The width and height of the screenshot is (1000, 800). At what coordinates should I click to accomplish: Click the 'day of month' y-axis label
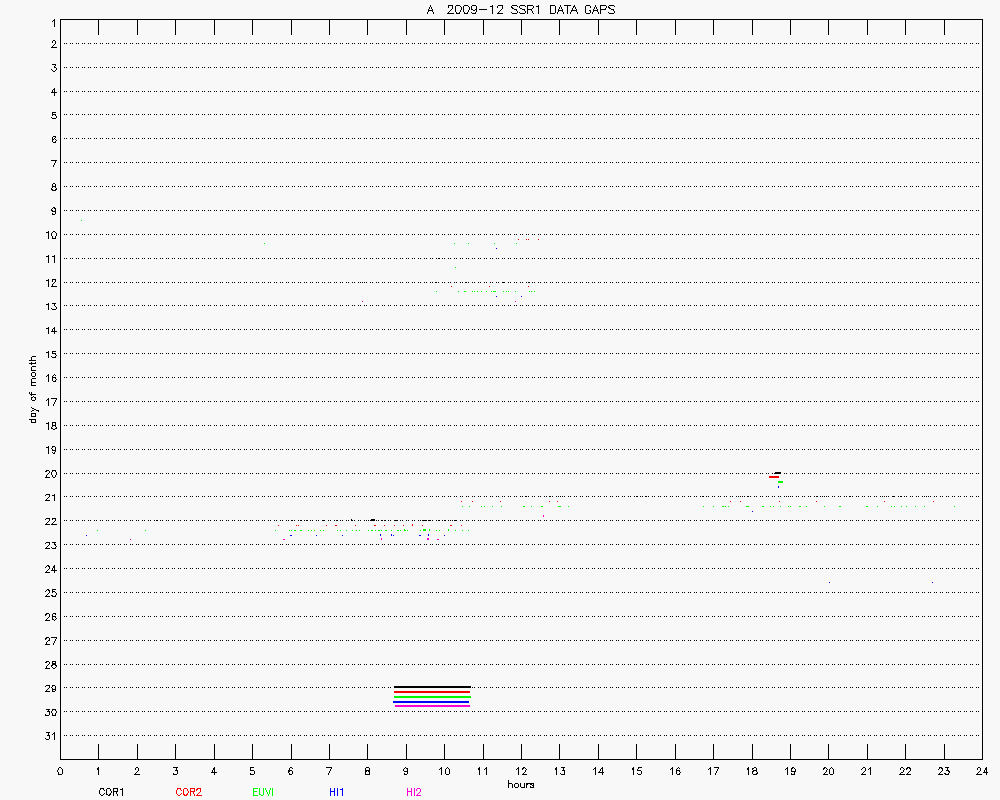pos(33,389)
